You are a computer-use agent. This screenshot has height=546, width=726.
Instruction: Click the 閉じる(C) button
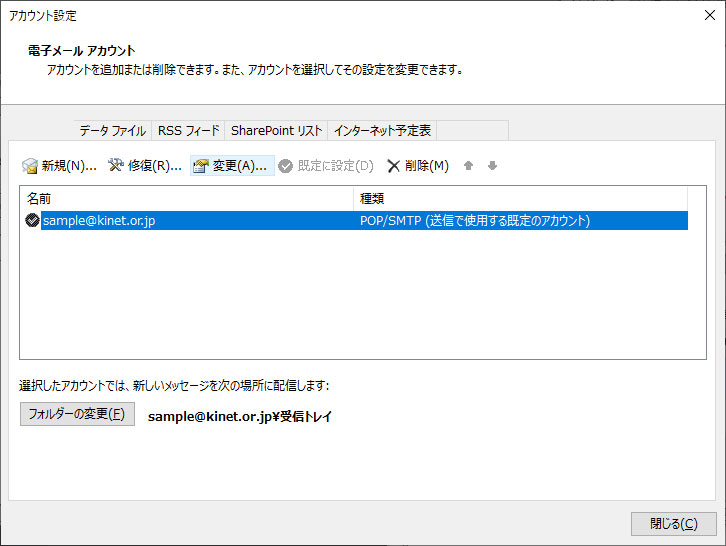pos(674,524)
